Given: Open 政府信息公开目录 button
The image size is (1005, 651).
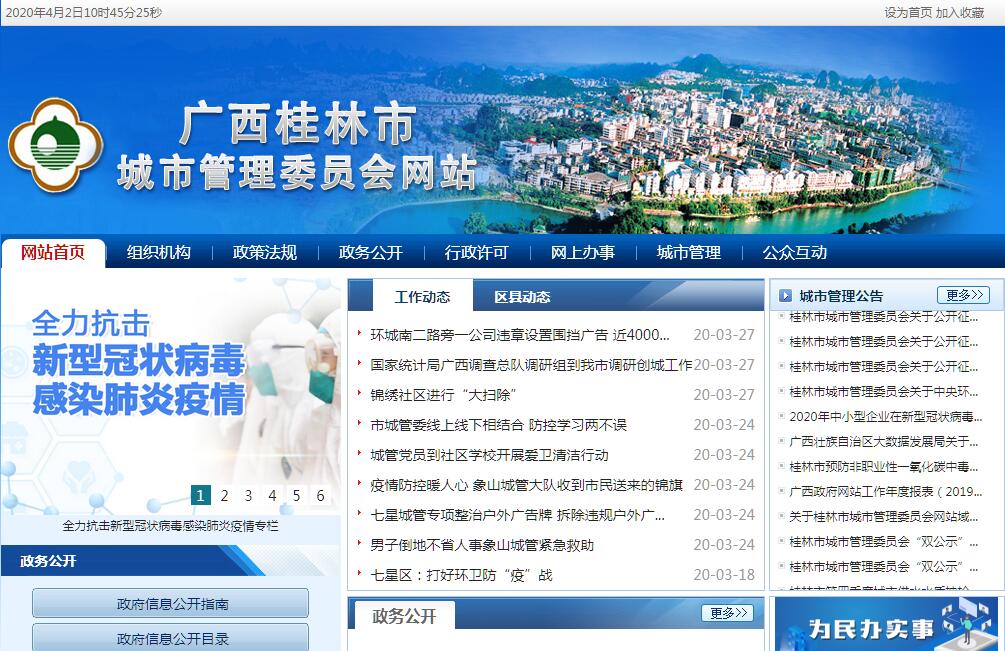Looking at the screenshot, I should point(171,638).
